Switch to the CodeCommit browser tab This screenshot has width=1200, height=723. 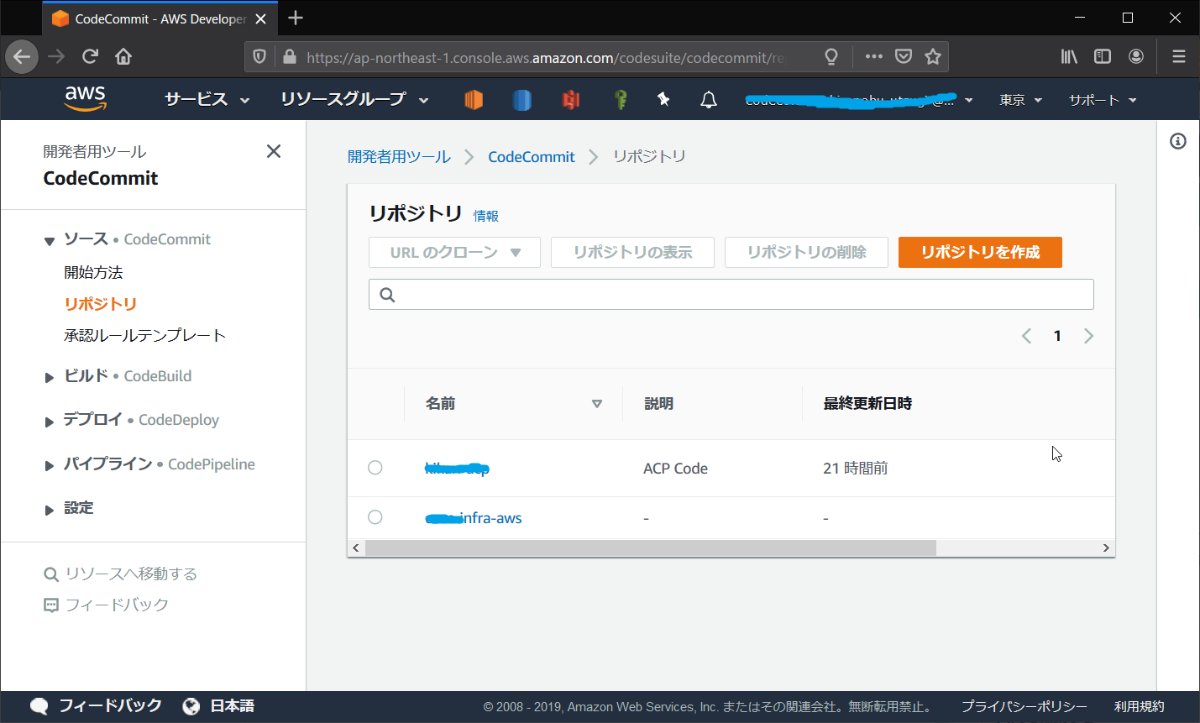pyautogui.click(x=158, y=18)
